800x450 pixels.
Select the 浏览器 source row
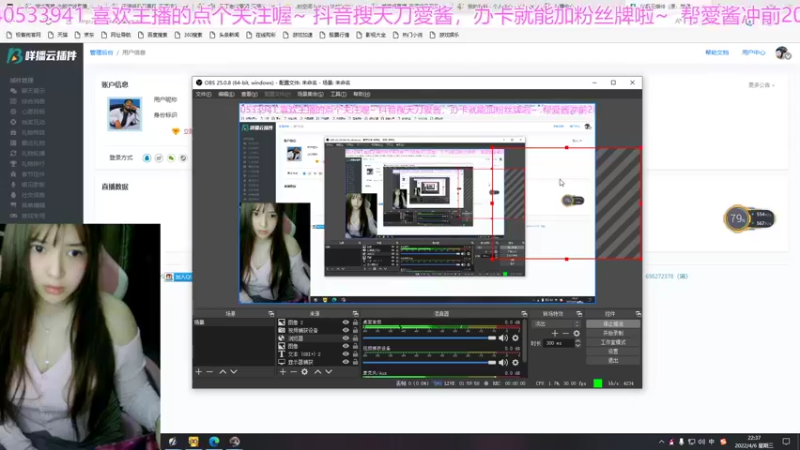(x=316, y=338)
